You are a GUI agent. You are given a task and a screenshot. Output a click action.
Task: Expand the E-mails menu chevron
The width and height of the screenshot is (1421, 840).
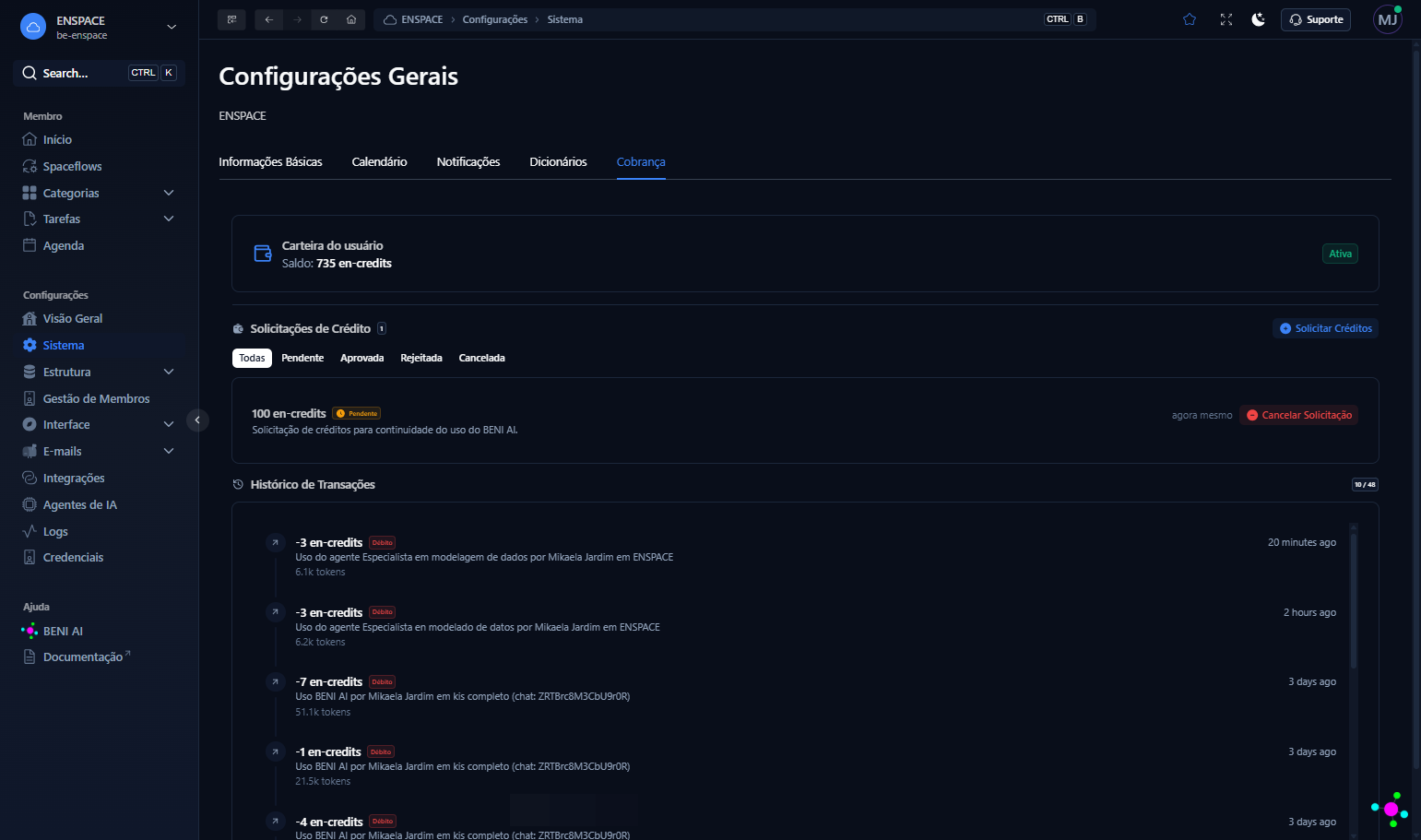coord(169,451)
